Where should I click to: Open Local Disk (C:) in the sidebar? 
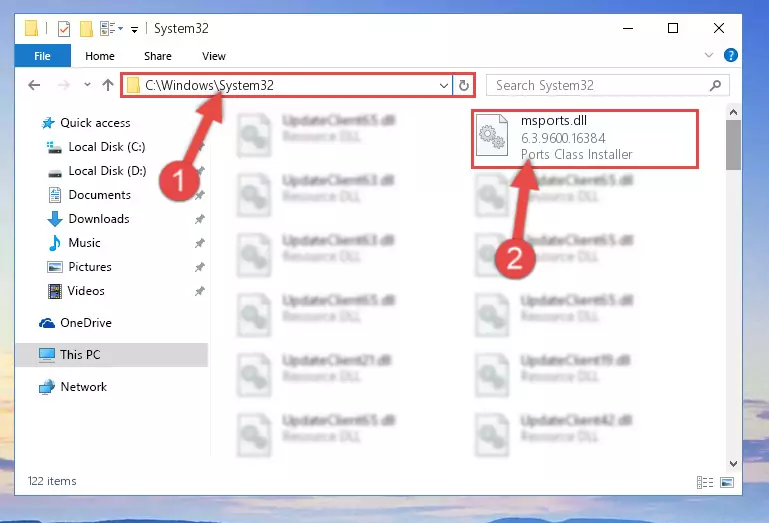point(106,147)
